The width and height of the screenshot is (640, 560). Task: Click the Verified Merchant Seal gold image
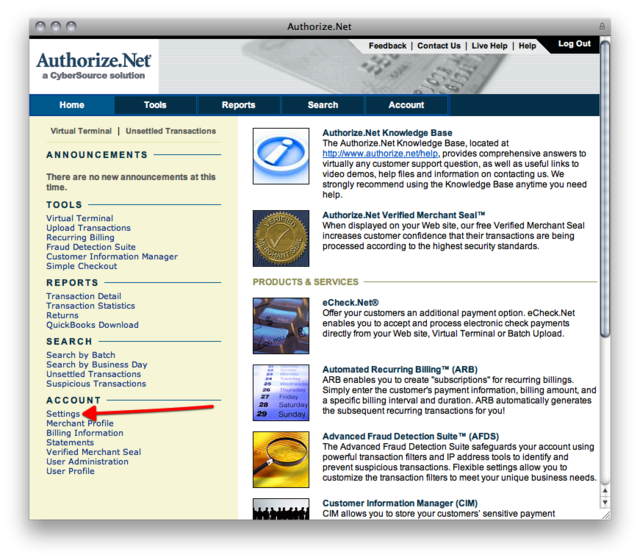pos(281,238)
